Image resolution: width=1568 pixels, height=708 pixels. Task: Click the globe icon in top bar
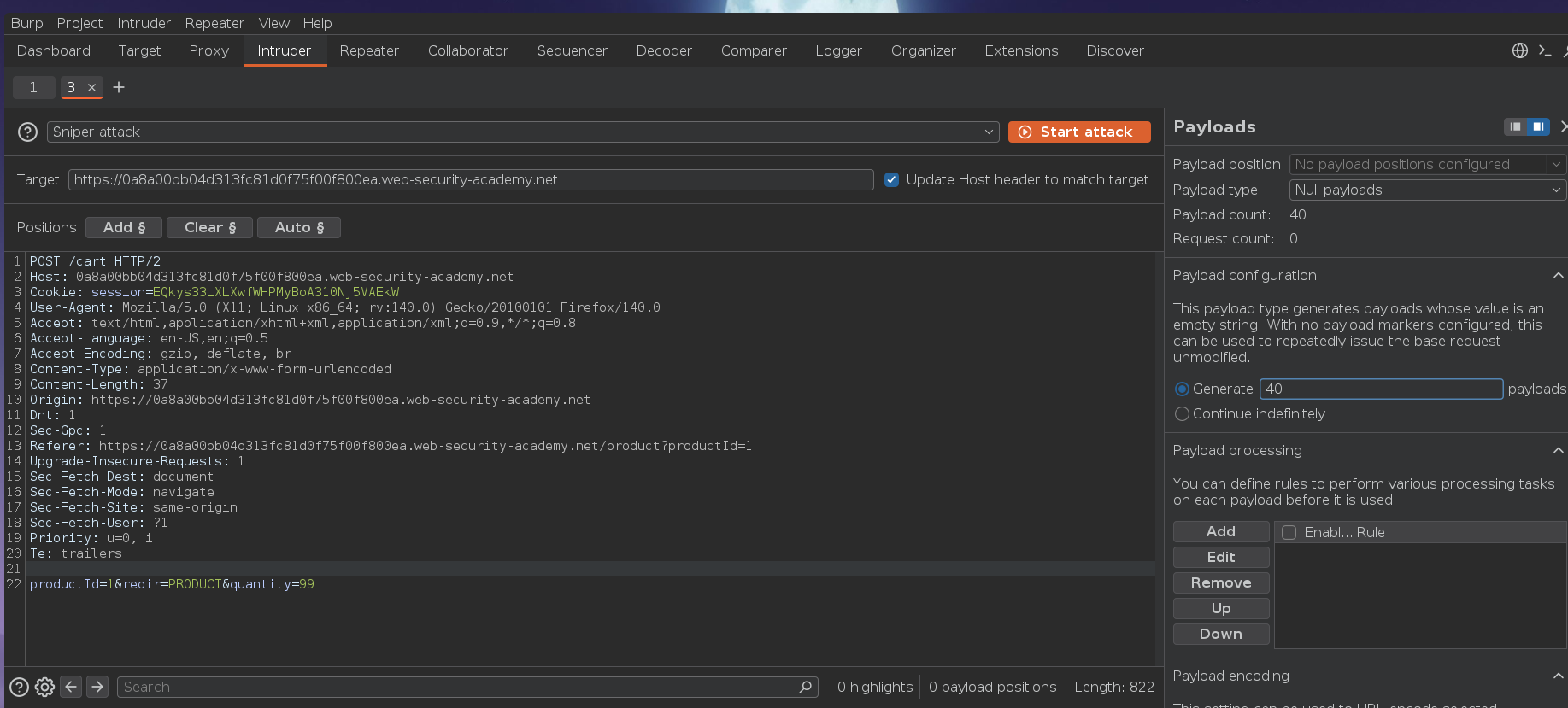(x=1519, y=50)
